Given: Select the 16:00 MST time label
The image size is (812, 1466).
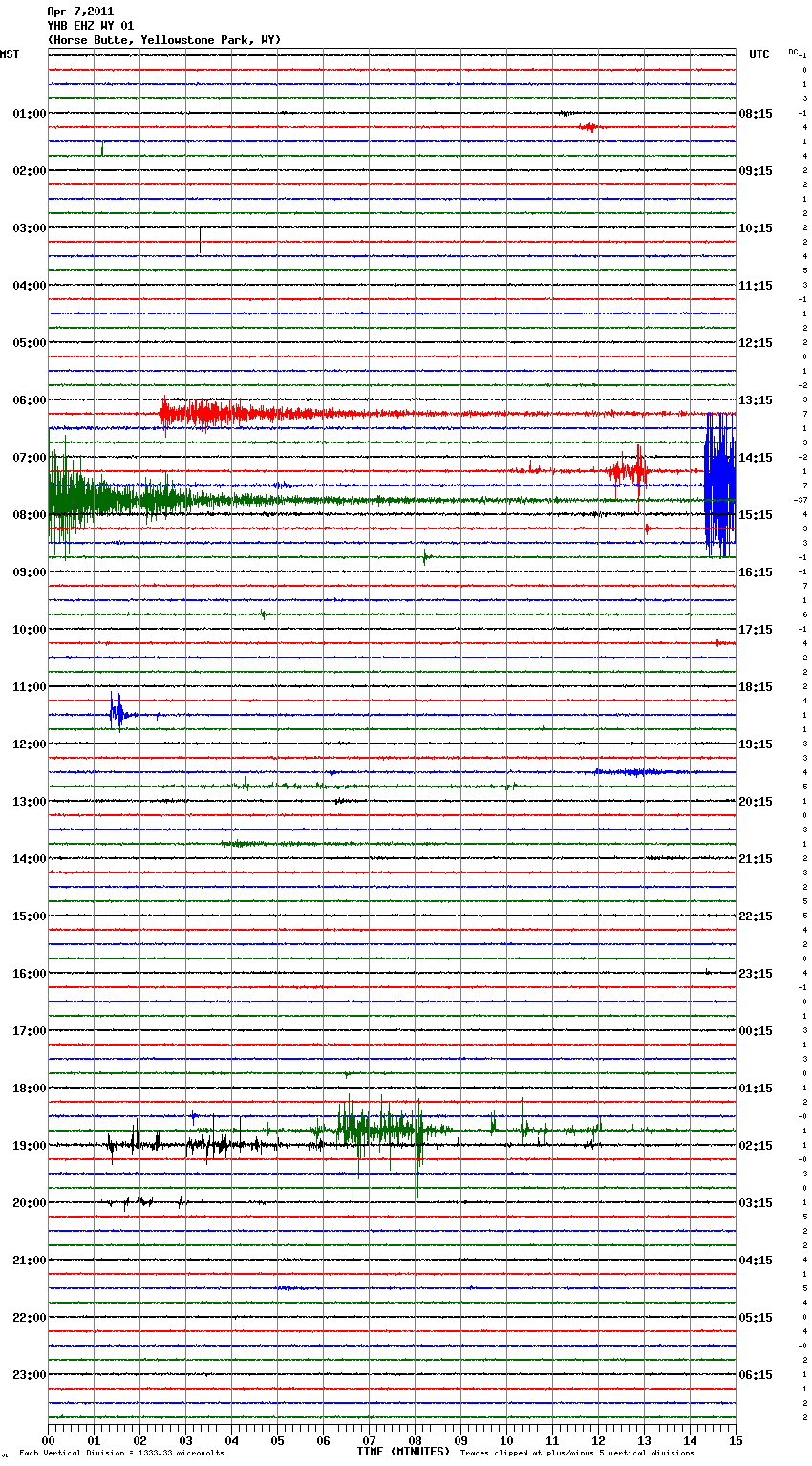Looking at the screenshot, I should [x=30, y=974].
